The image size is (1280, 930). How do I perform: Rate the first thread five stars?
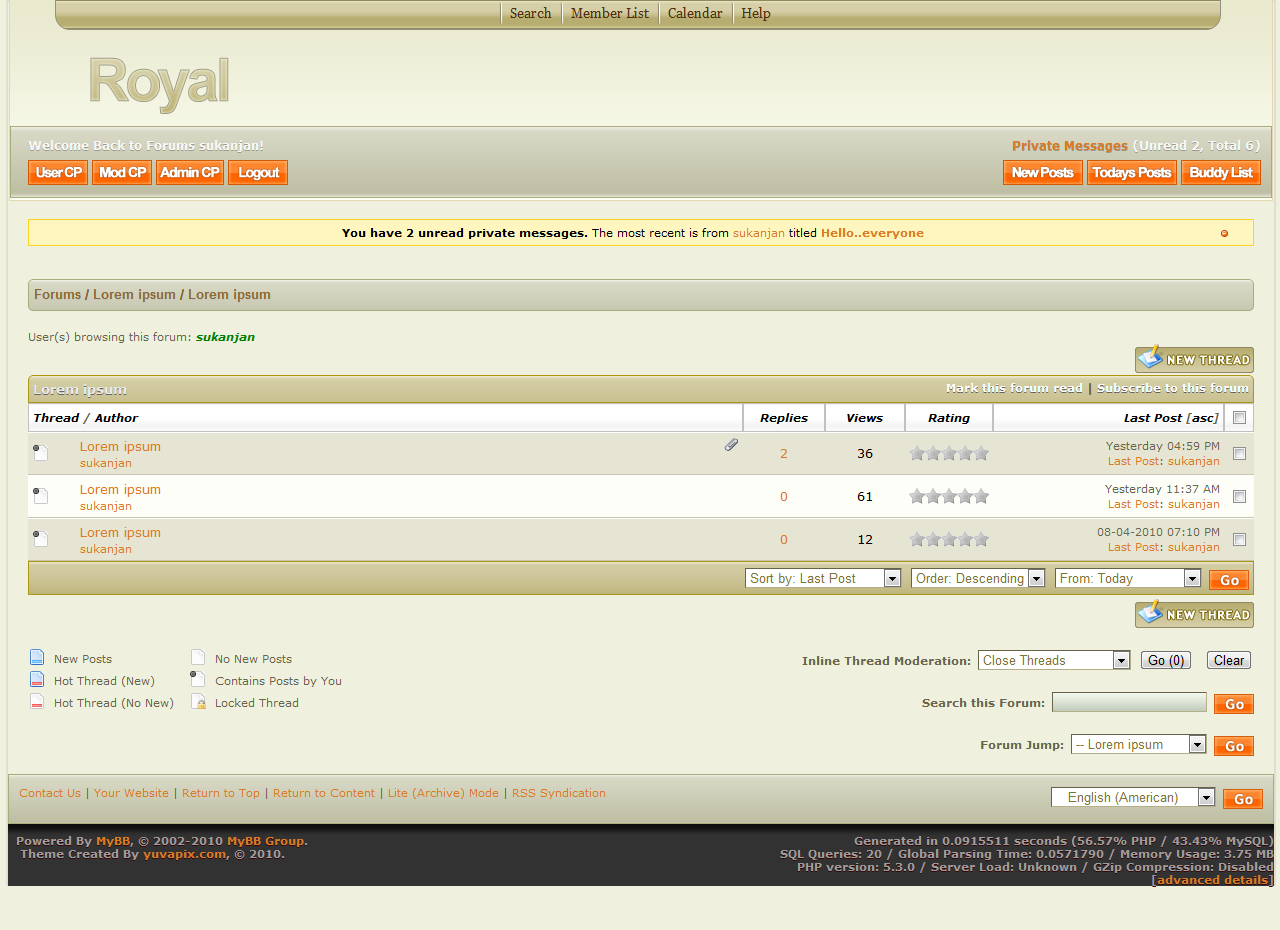pos(981,453)
